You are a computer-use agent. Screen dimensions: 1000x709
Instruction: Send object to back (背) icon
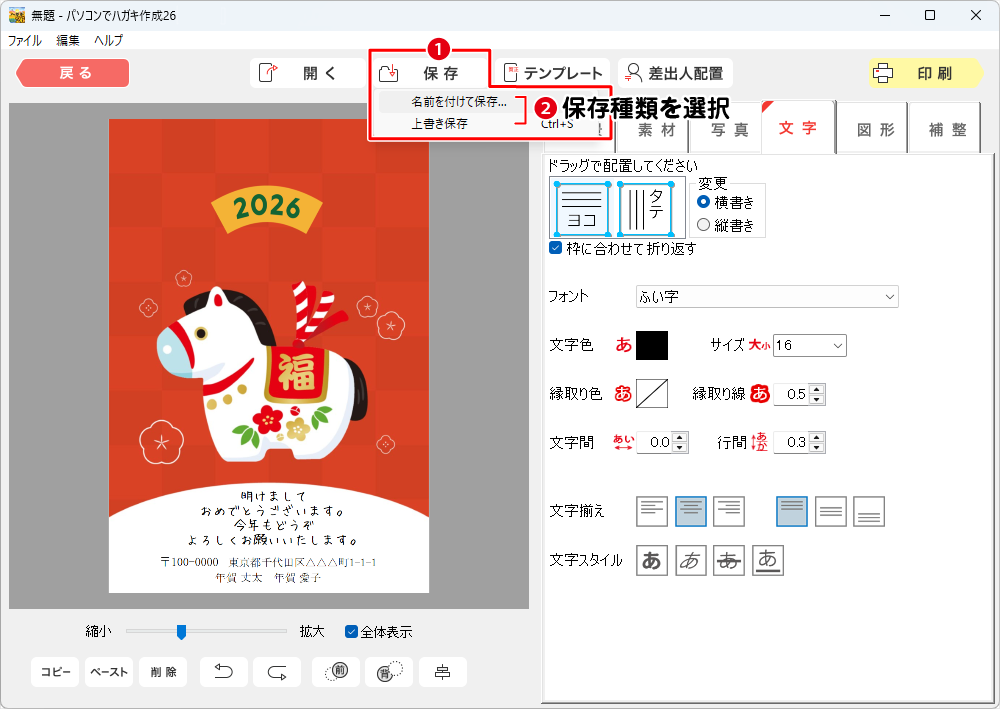[x=389, y=672]
